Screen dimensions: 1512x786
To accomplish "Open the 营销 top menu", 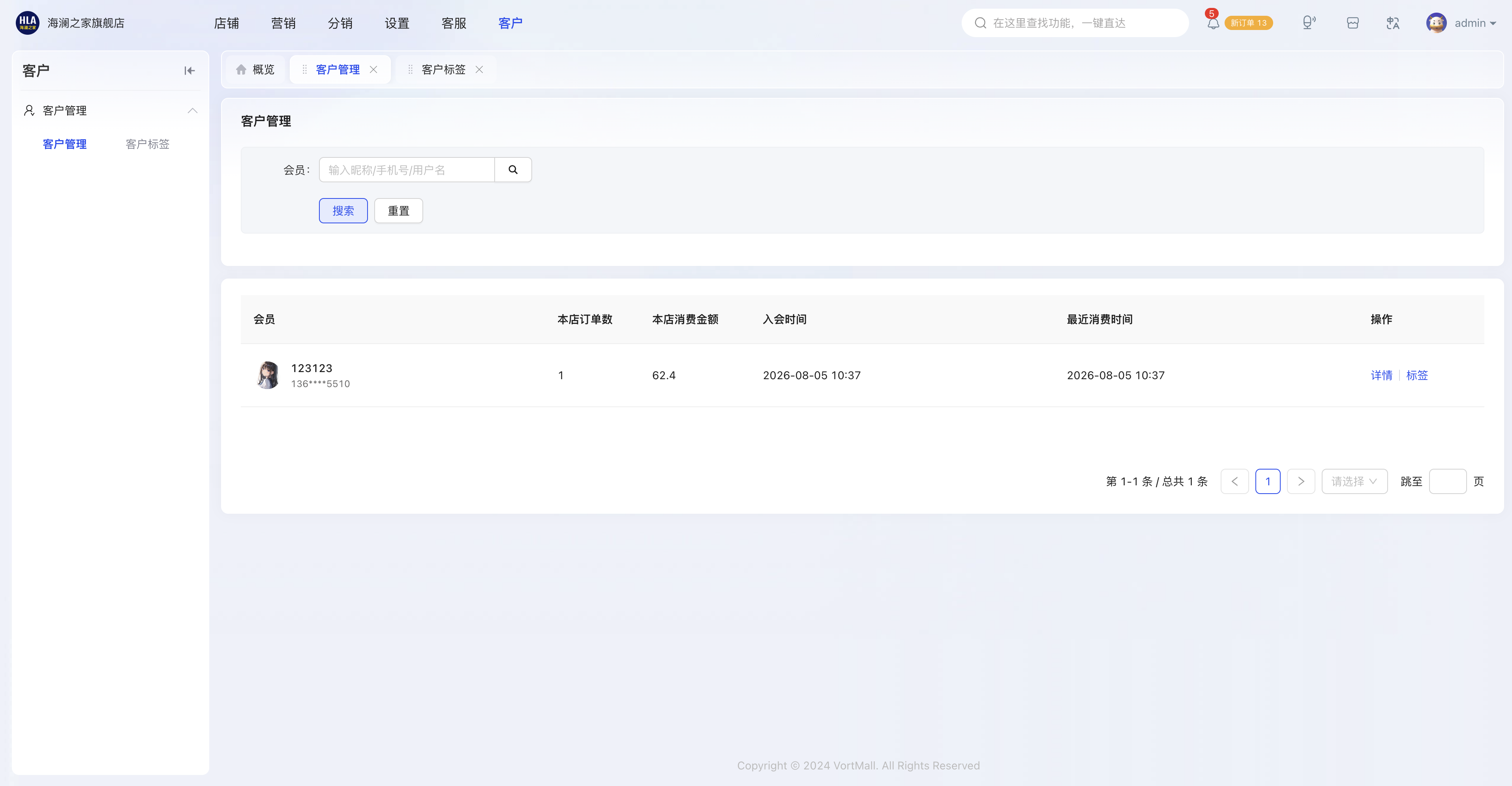I will (x=283, y=23).
